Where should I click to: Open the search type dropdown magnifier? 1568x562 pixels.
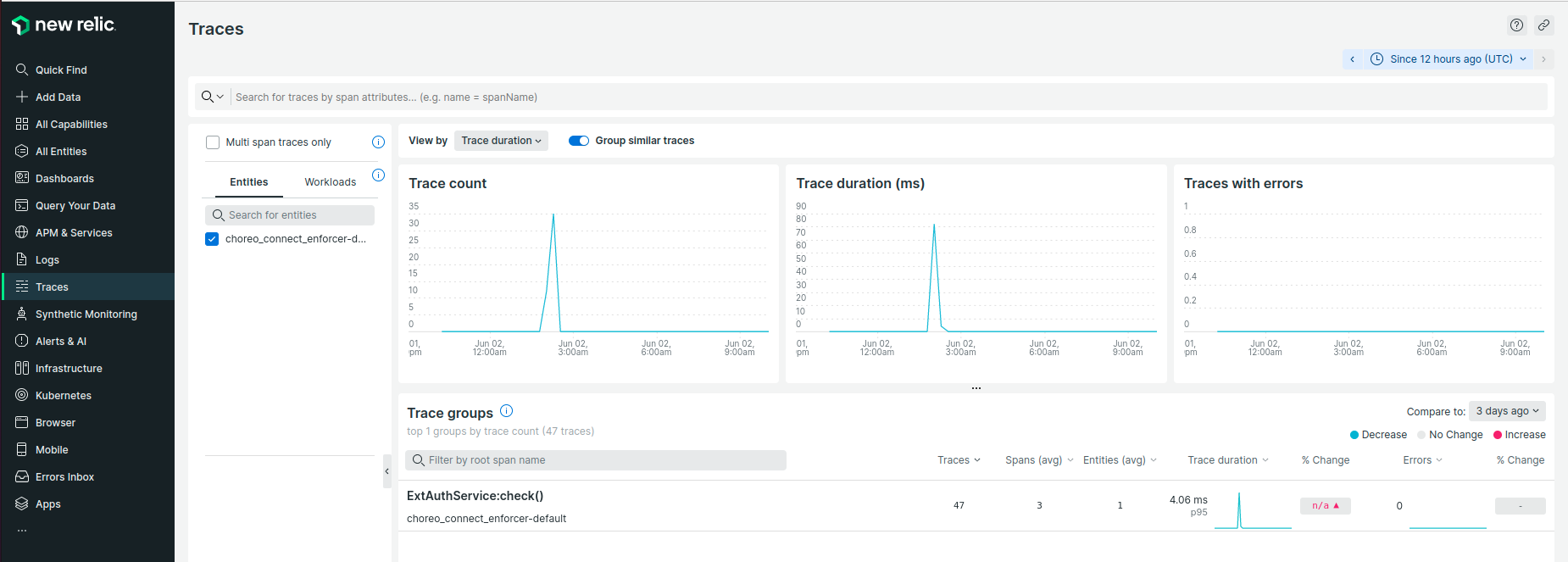pos(212,97)
